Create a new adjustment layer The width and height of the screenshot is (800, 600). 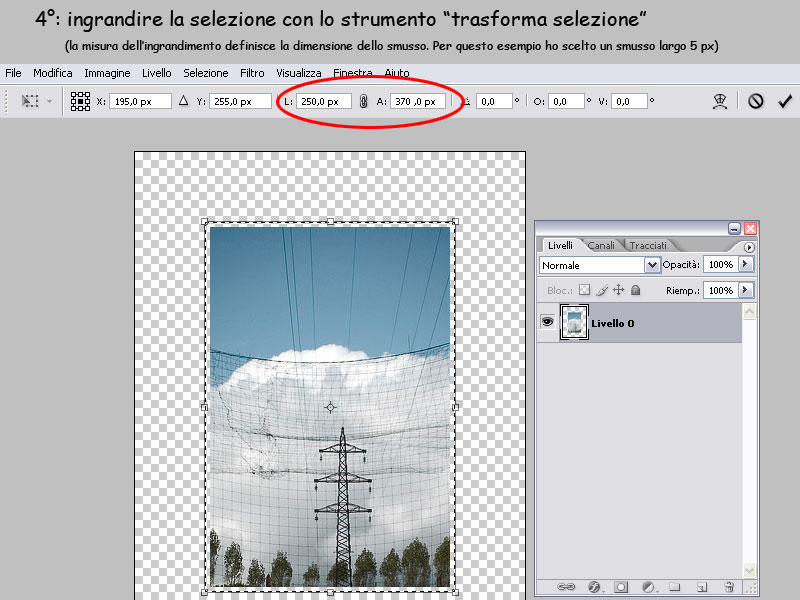[x=648, y=585]
